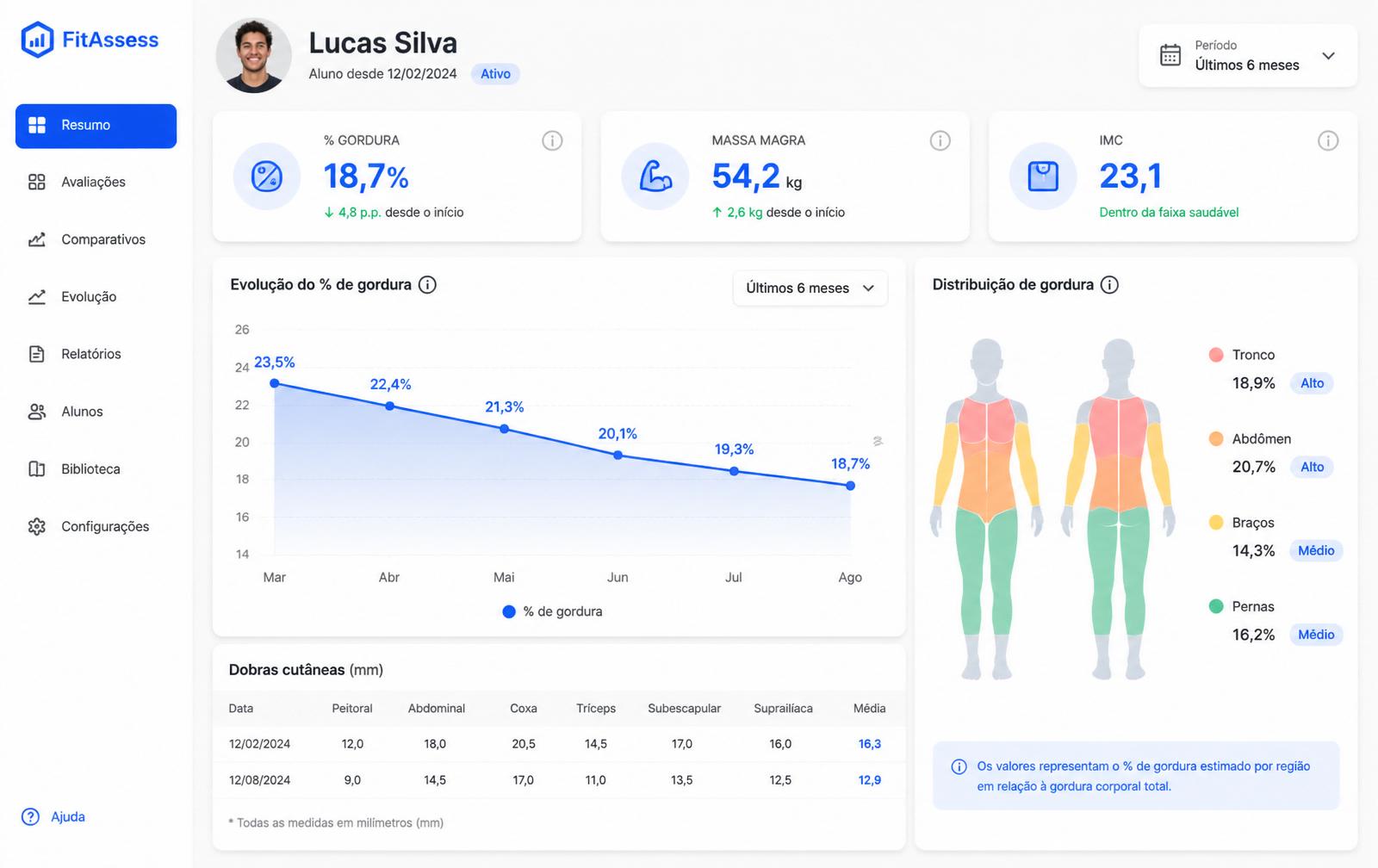The height and width of the screenshot is (868, 1378).
Task: Click Abdômen Alto badge
Action: (x=1312, y=467)
